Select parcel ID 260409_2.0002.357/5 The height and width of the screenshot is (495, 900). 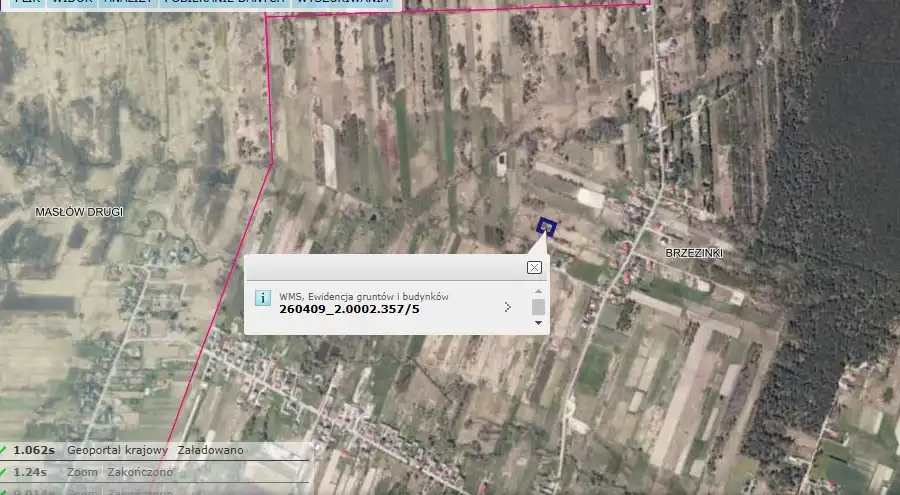tap(349, 309)
